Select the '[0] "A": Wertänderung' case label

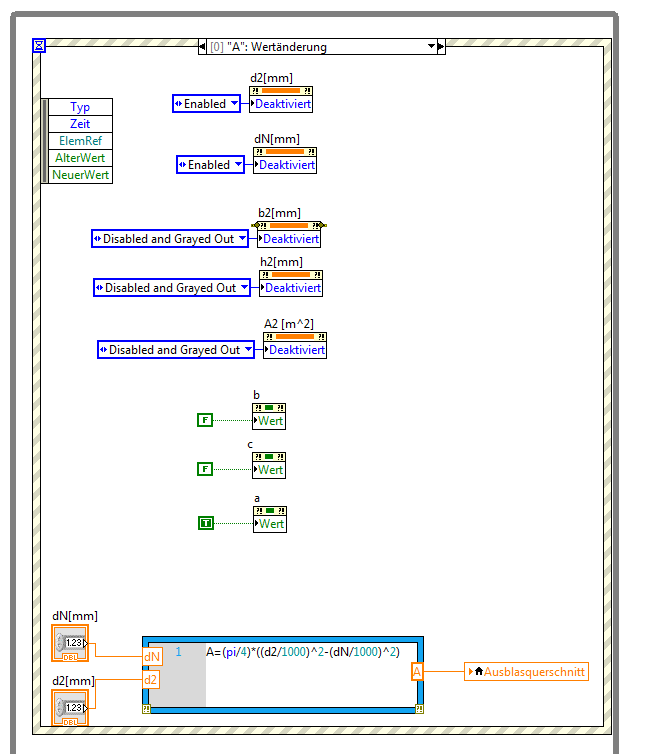(268, 47)
